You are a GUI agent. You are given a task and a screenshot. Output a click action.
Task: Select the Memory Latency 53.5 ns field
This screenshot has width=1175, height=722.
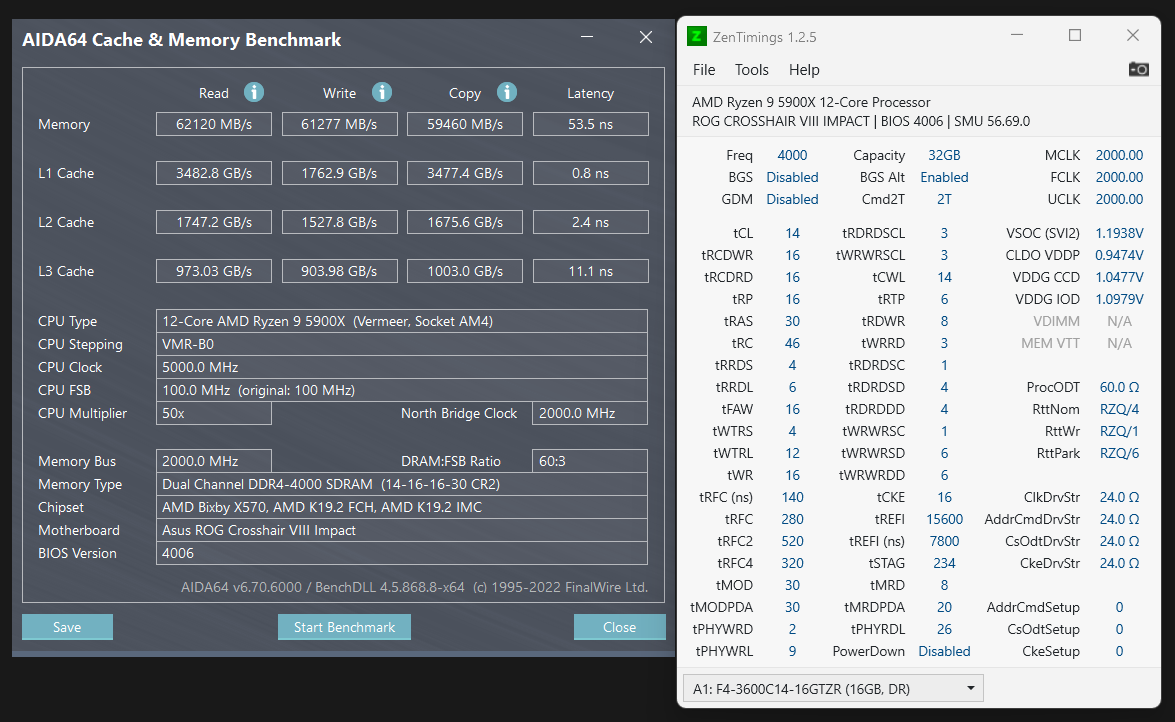590,124
